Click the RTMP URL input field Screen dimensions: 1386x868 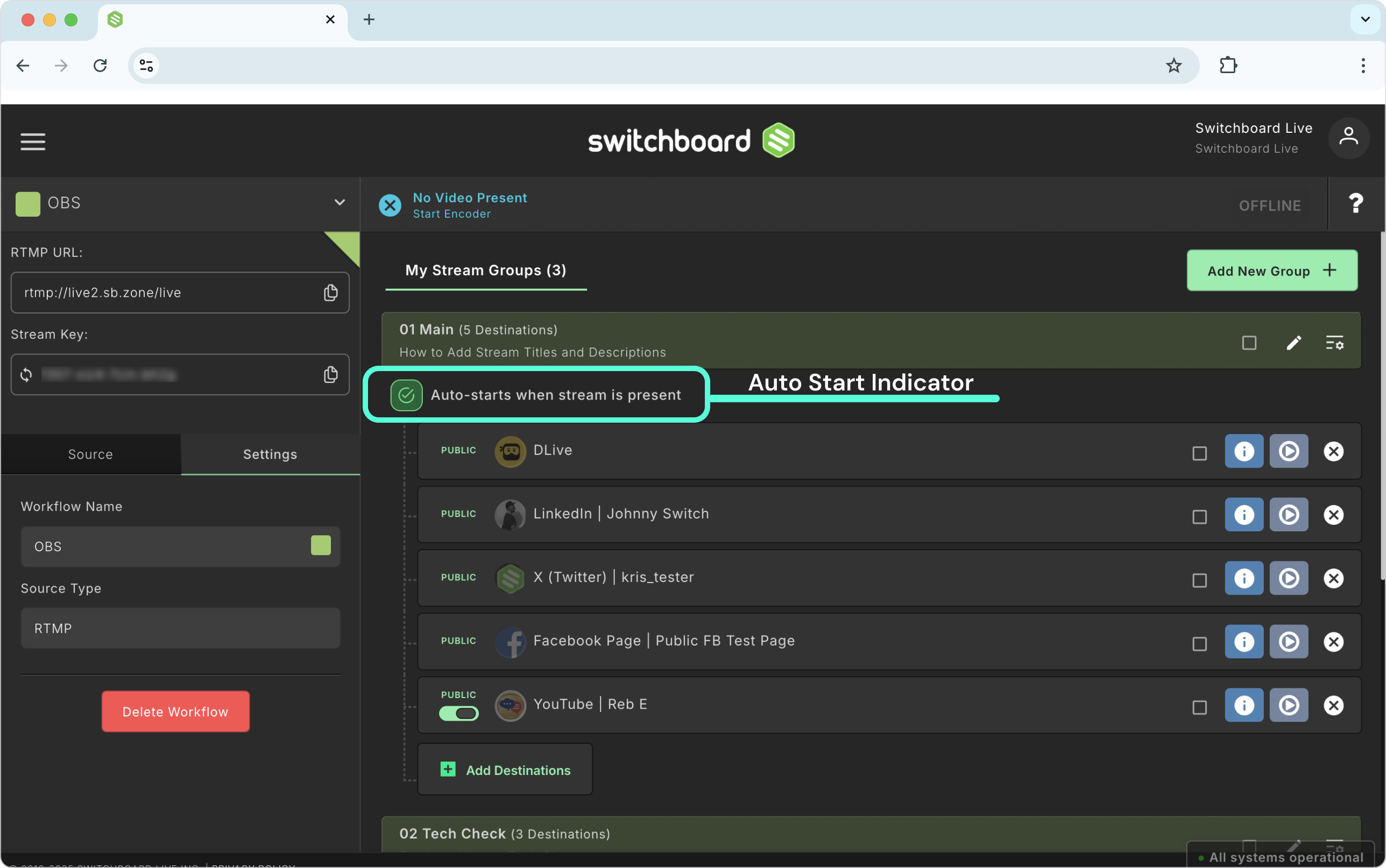pyautogui.click(x=180, y=293)
